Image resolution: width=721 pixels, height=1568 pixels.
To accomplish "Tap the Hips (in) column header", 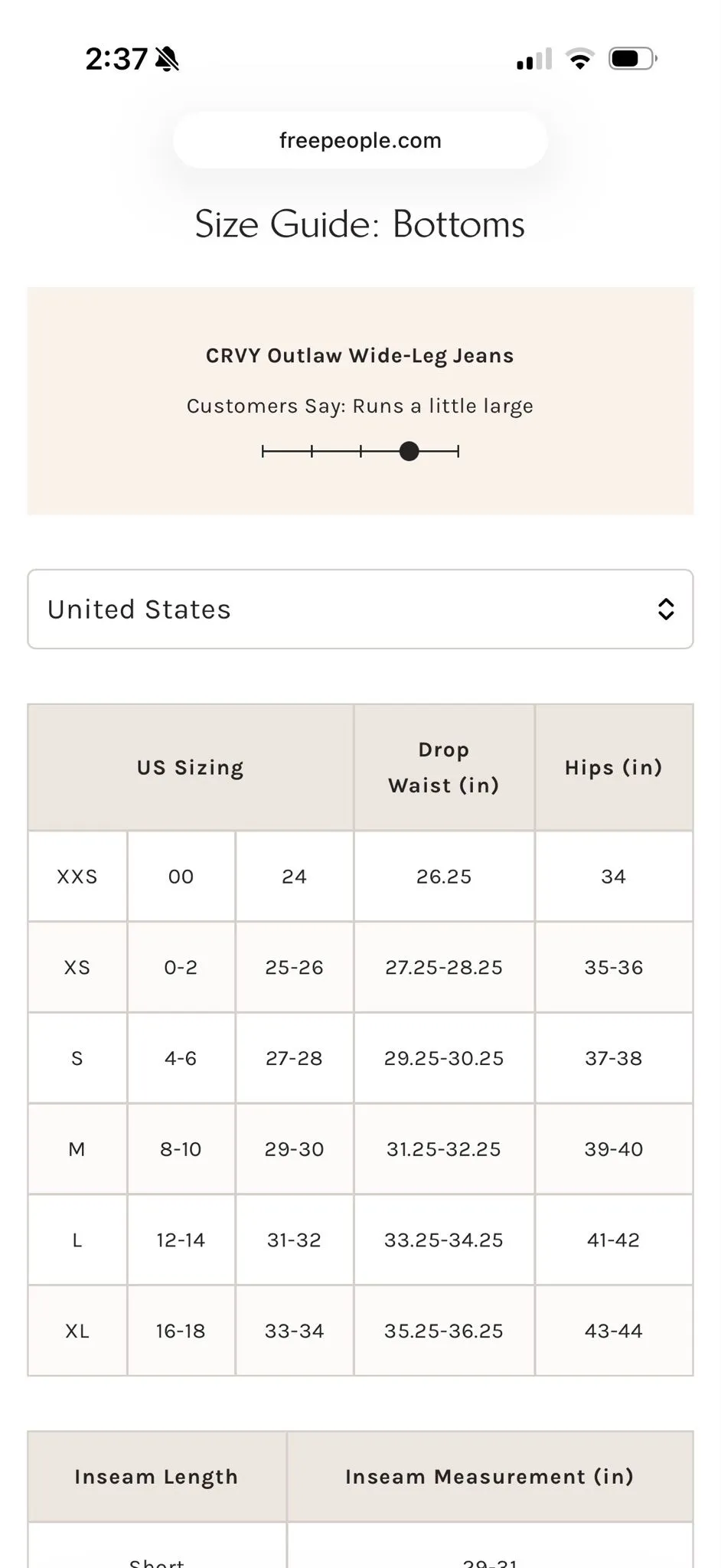I will pos(614,767).
